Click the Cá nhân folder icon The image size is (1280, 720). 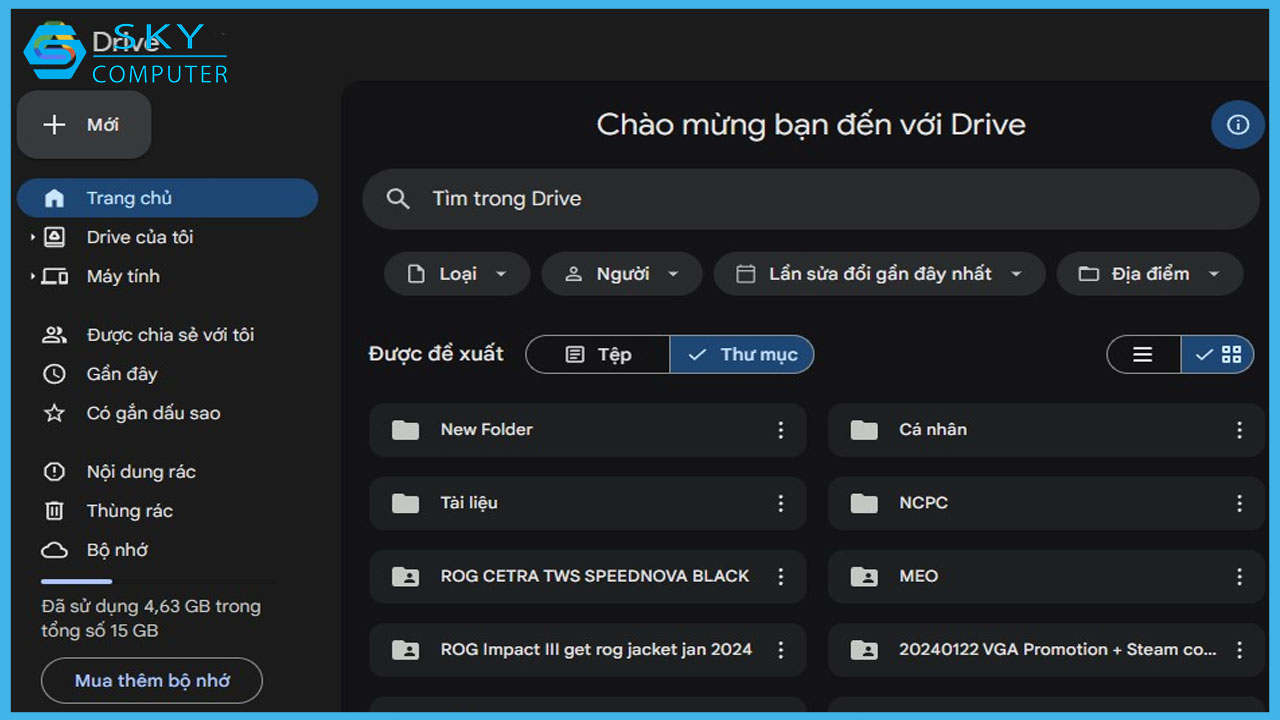(x=864, y=430)
